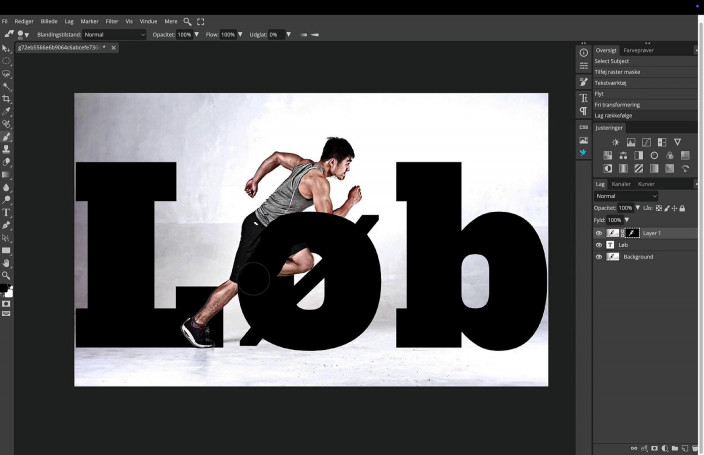The image size is (704, 455).
Task: Add a raster mask from the Layers footer
Action: 653,448
